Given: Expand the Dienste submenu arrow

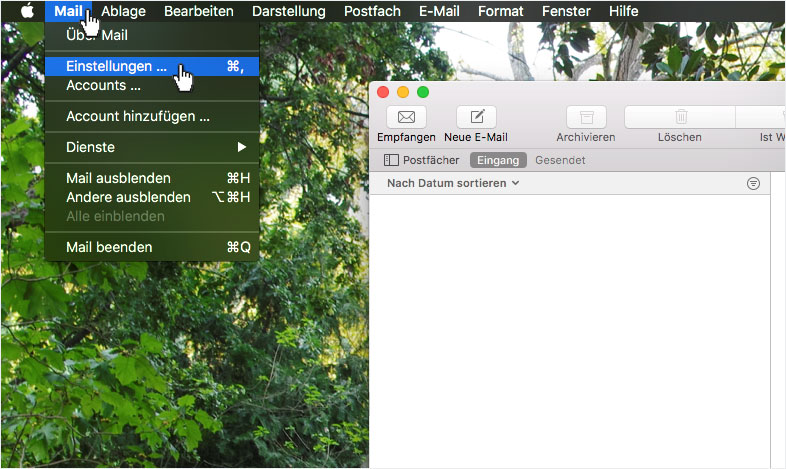Looking at the screenshot, I should (x=242, y=147).
